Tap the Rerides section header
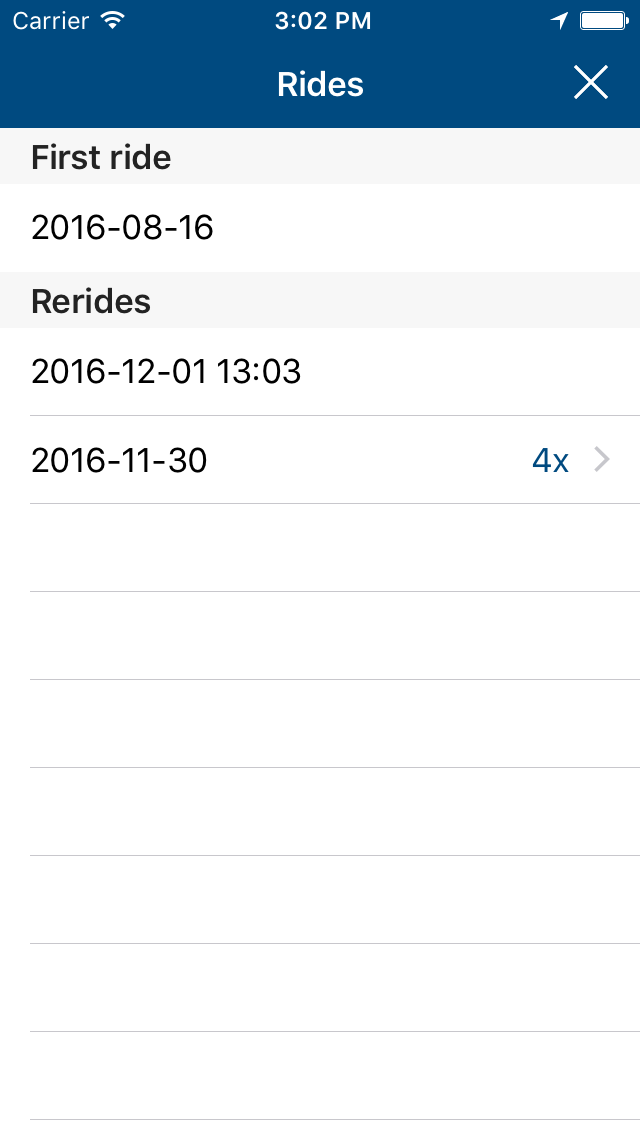Image resolution: width=640 pixels, height=1136 pixels. pos(91,300)
